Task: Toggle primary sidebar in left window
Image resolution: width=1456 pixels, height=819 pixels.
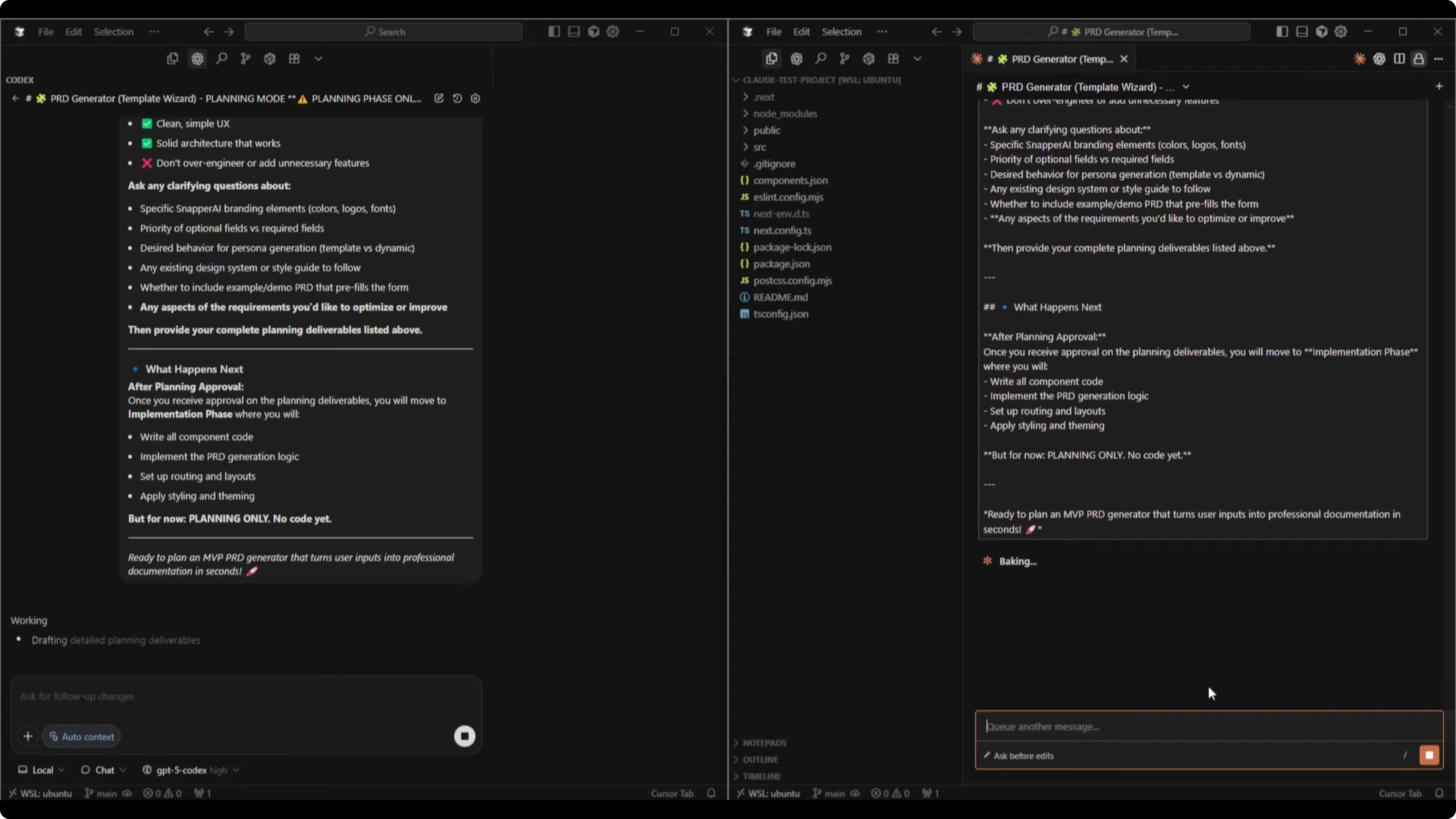Action: tap(554, 32)
